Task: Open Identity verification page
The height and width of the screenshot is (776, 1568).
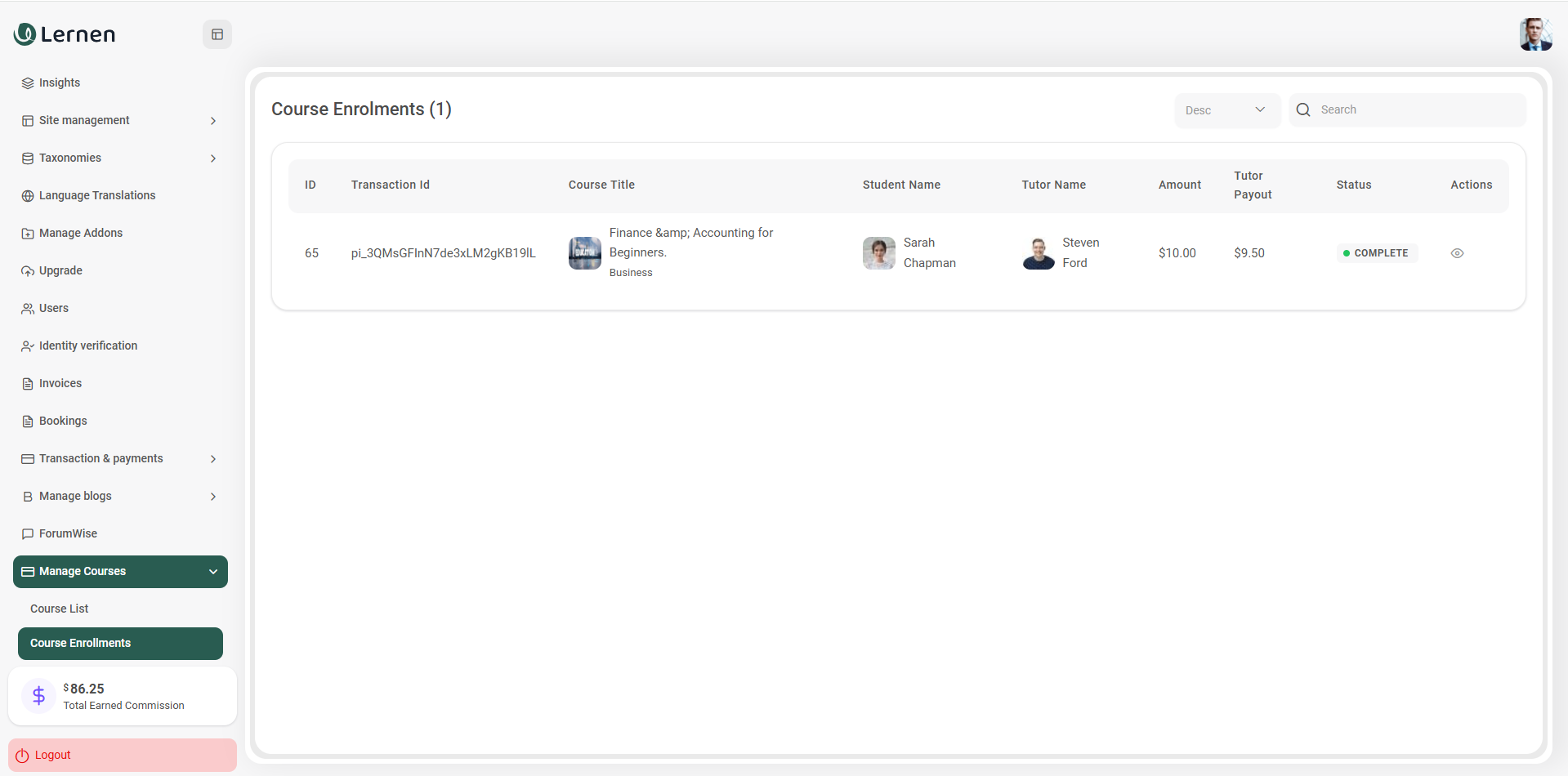Action: 88,346
